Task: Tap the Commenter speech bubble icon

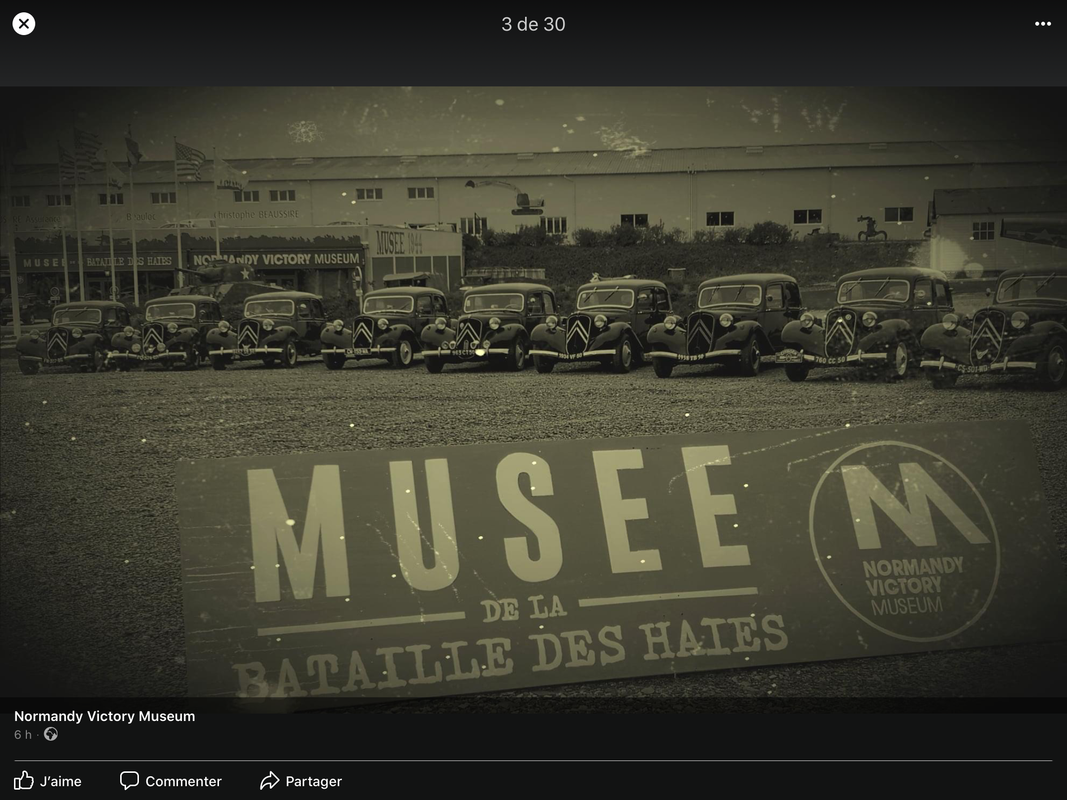Action: coord(129,780)
